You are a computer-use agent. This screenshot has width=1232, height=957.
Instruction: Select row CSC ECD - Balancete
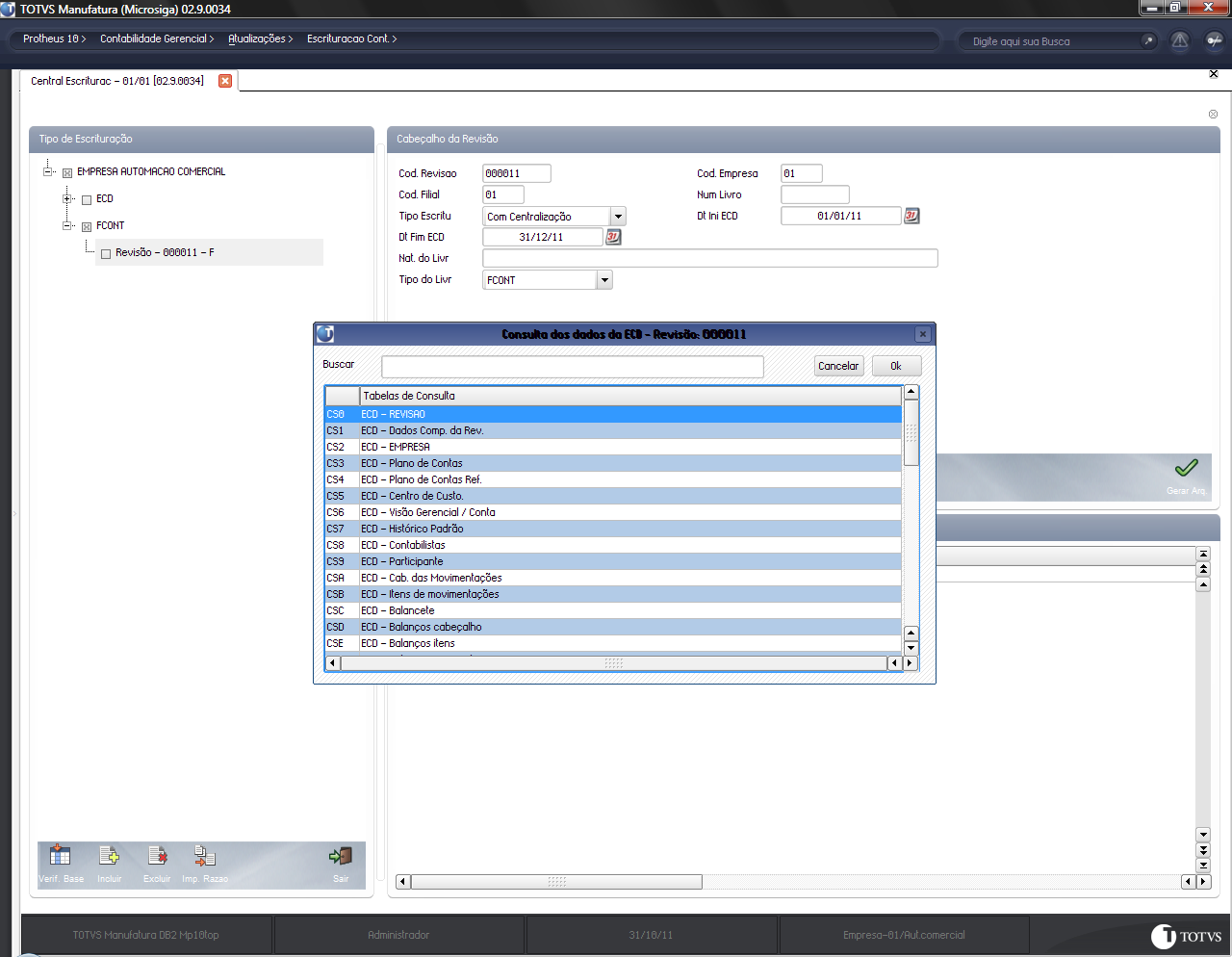click(x=613, y=610)
